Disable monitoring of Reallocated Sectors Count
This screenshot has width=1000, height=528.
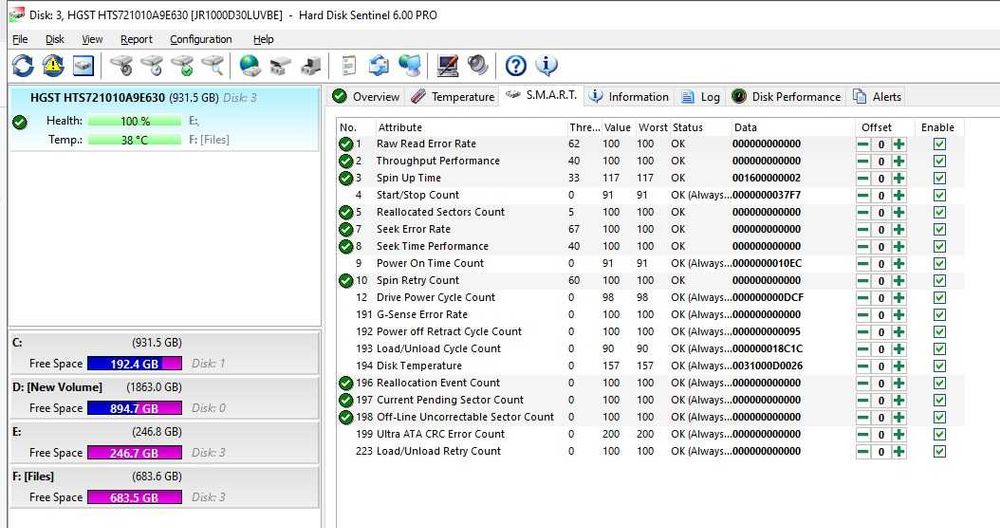939,212
